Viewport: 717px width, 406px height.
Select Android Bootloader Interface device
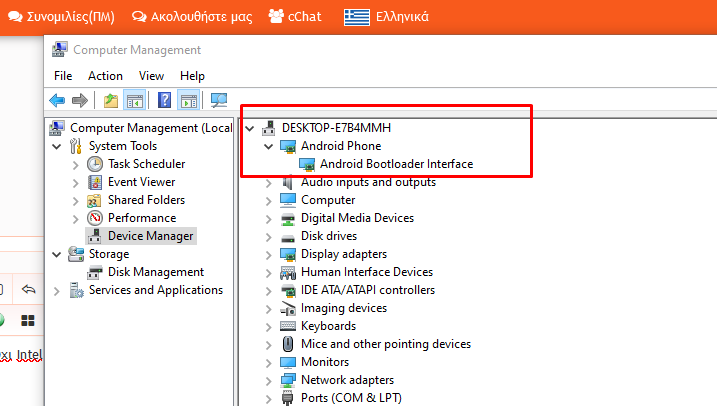tap(396, 164)
